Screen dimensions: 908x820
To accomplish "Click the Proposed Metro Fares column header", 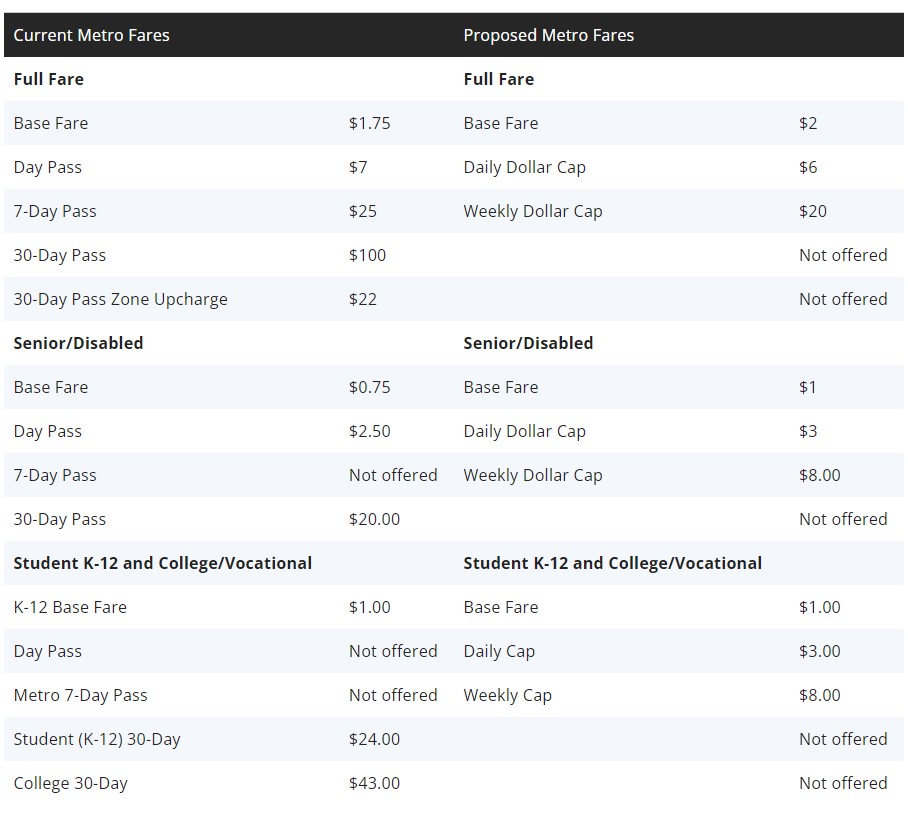I will pyautogui.click(x=548, y=35).
